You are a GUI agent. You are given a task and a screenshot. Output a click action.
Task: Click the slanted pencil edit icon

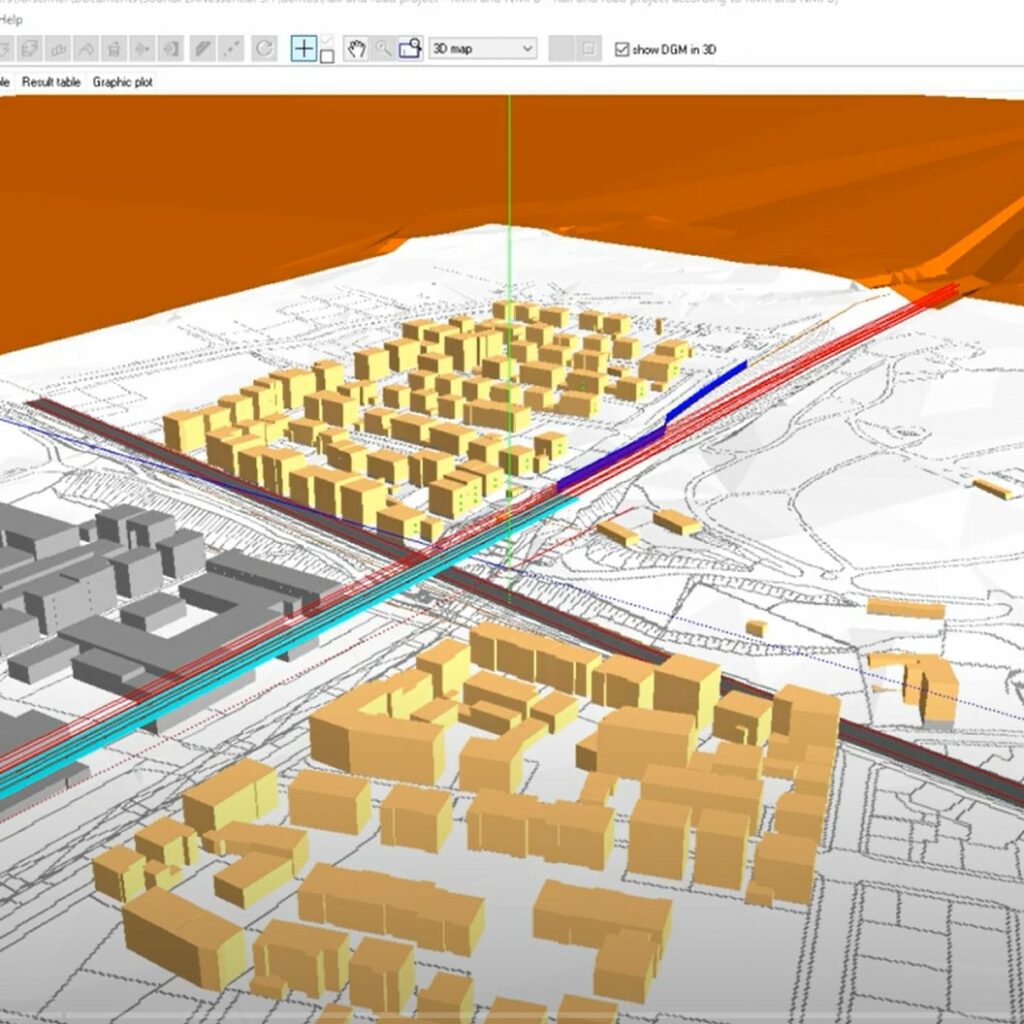[203, 49]
